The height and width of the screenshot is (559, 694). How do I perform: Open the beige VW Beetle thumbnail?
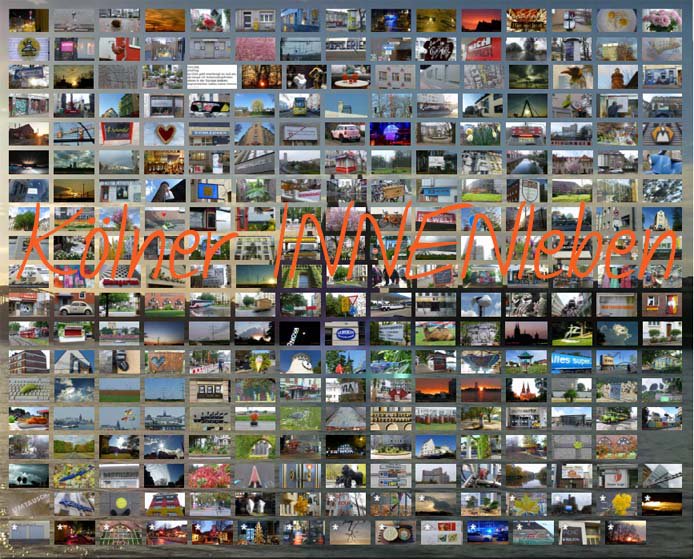click(x=74, y=305)
